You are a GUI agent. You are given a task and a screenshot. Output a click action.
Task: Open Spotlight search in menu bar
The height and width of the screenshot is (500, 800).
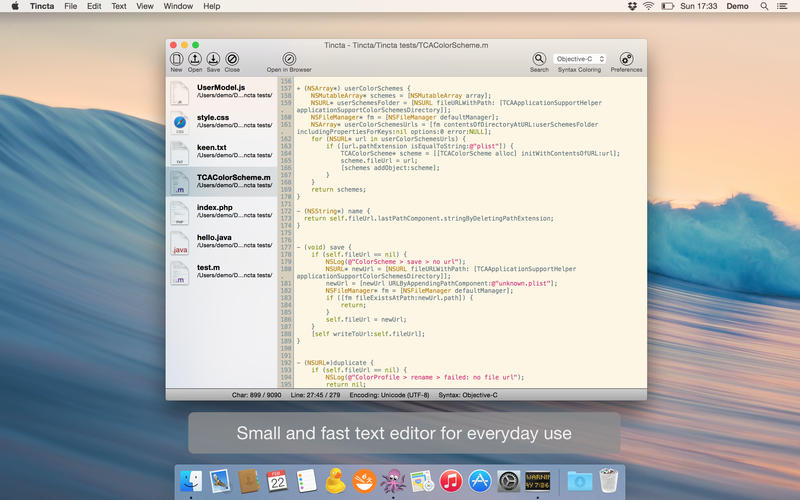764,6
